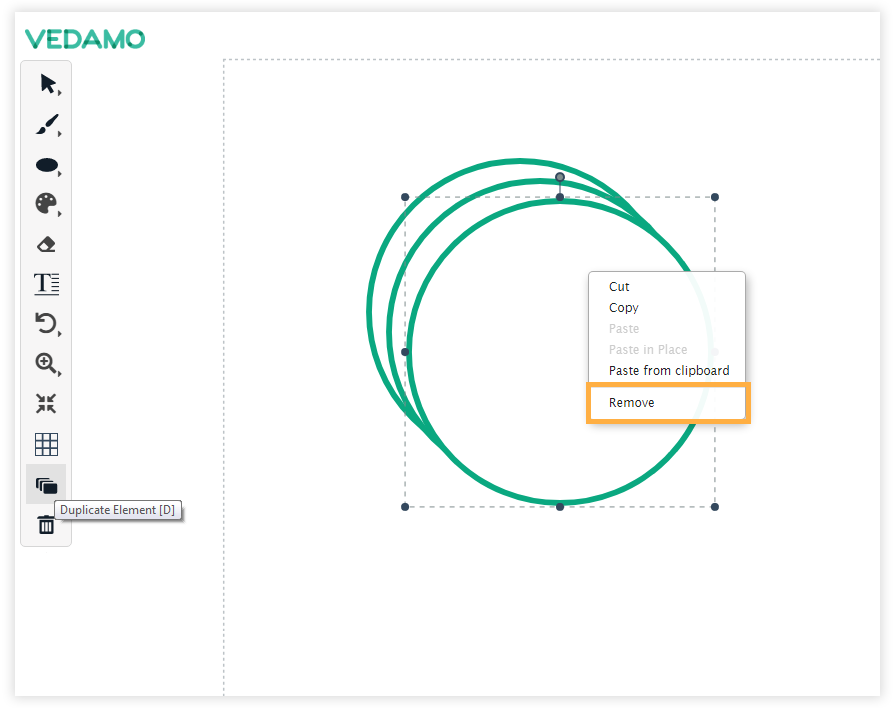Click the undo tool
The height and width of the screenshot is (708, 895).
(46, 323)
